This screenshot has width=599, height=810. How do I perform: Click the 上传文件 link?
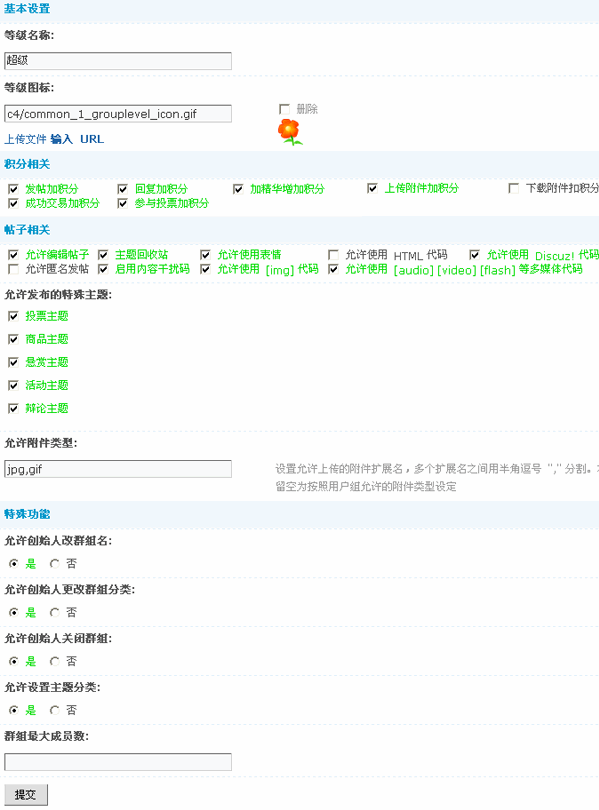tap(25, 139)
